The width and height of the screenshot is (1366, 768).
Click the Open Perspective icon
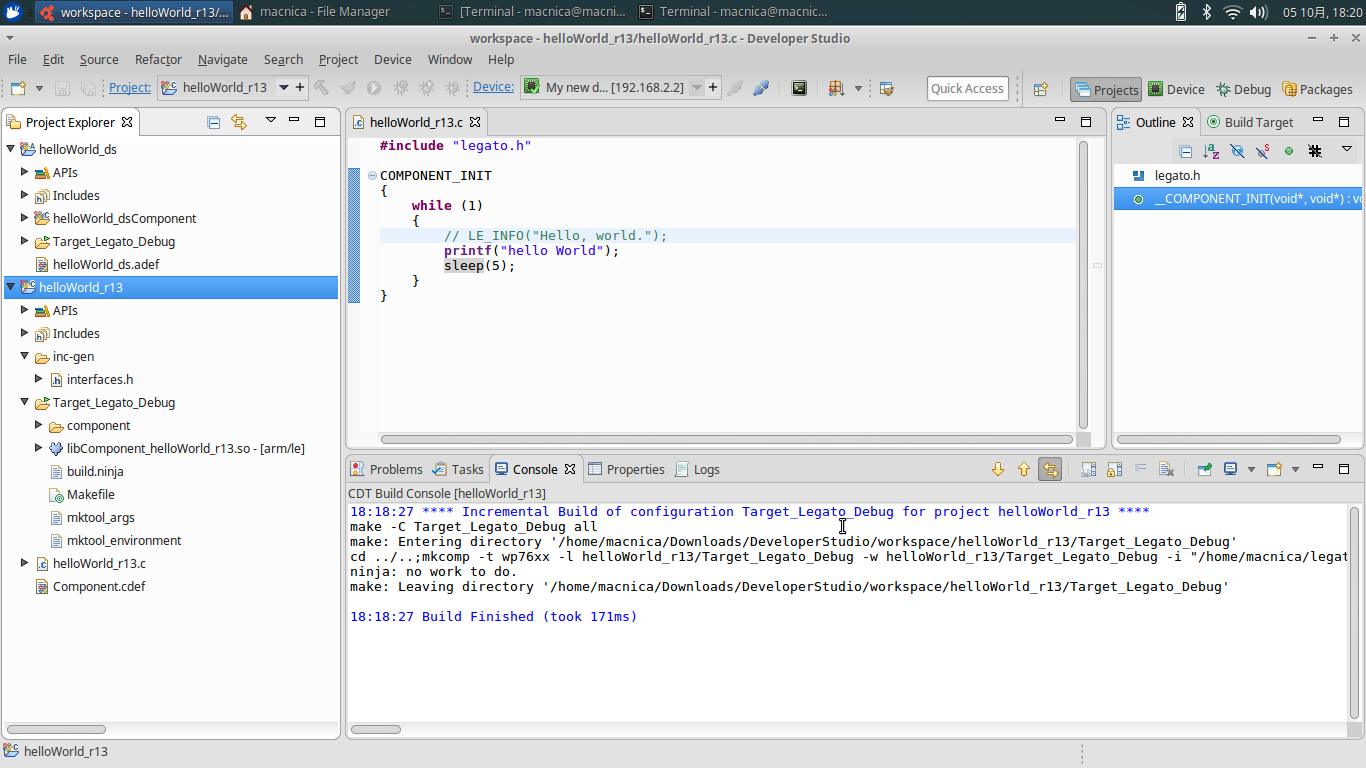point(1040,89)
